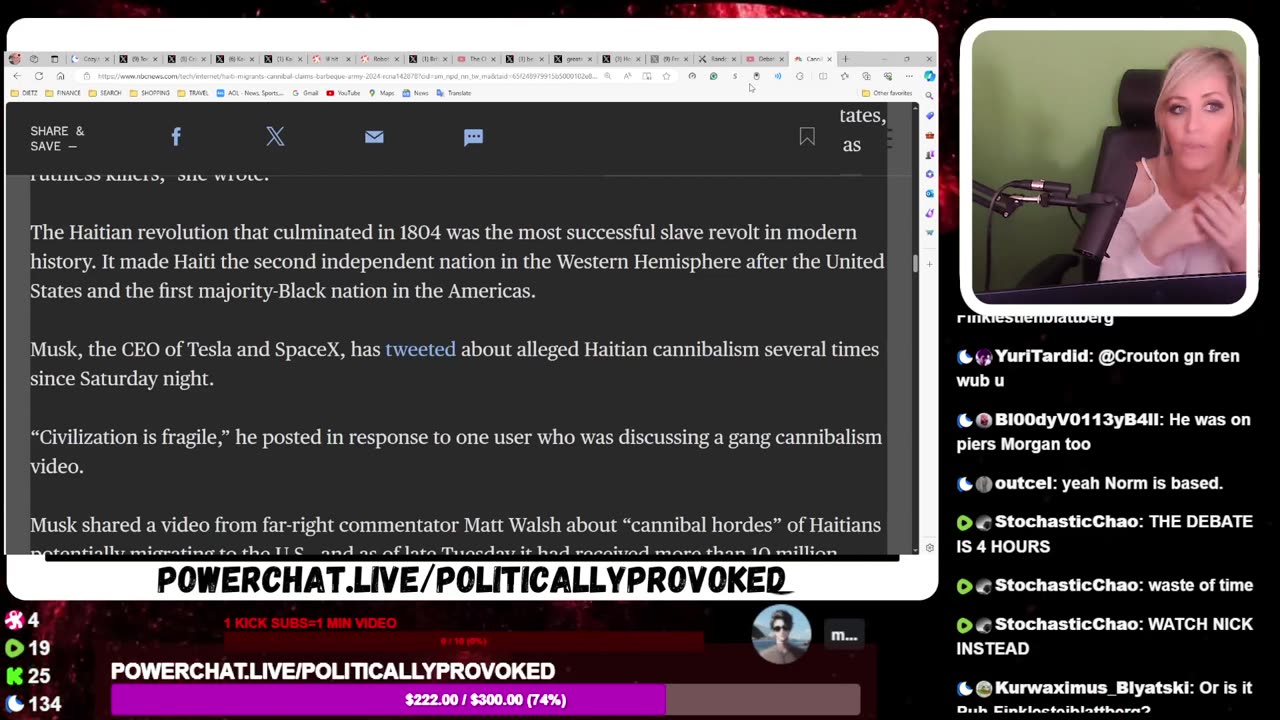Open the favorites list toolbar icon

(844, 76)
